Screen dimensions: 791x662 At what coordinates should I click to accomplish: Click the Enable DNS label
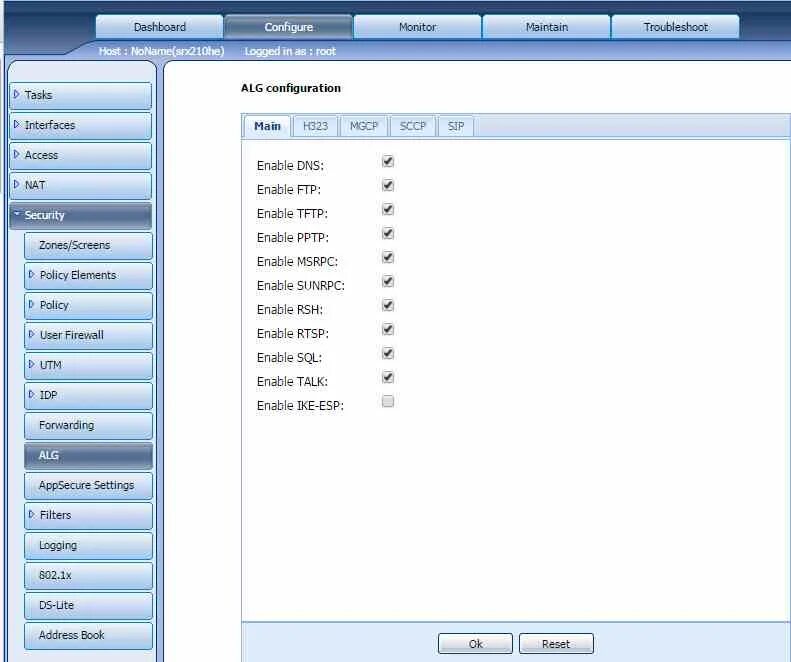[x=290, y=166]
